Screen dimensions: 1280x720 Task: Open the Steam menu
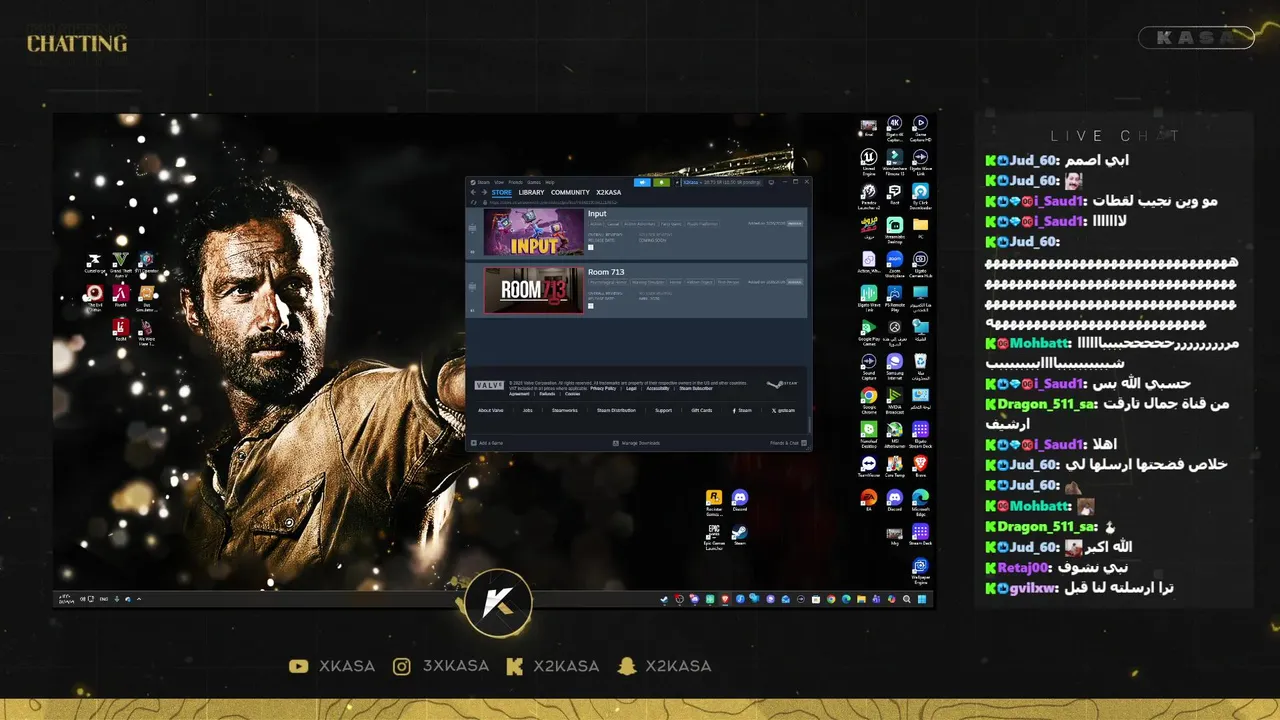484,182
